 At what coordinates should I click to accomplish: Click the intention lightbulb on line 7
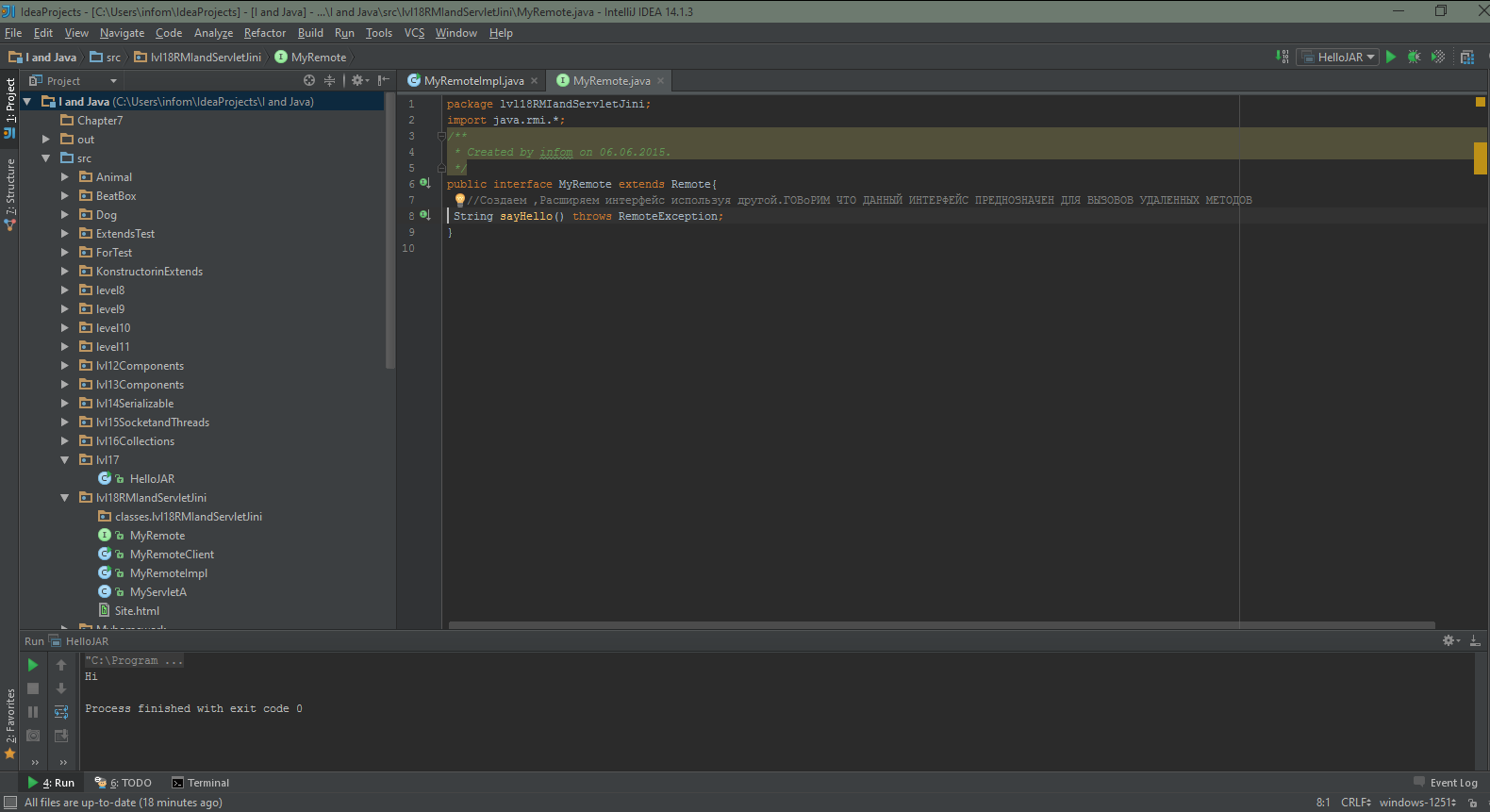pos(460,200)
